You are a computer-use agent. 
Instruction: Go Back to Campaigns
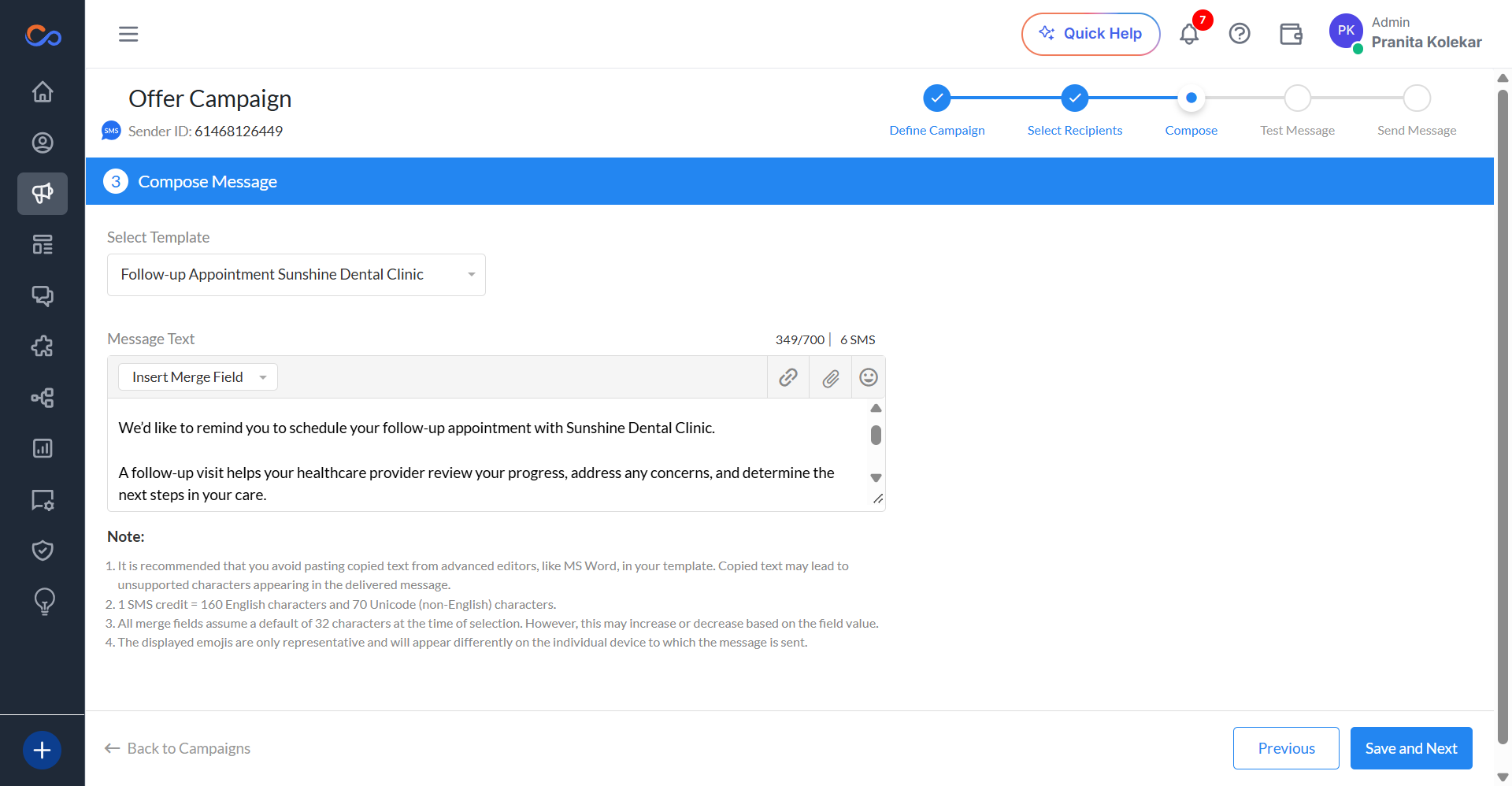(x=177, y=748)
